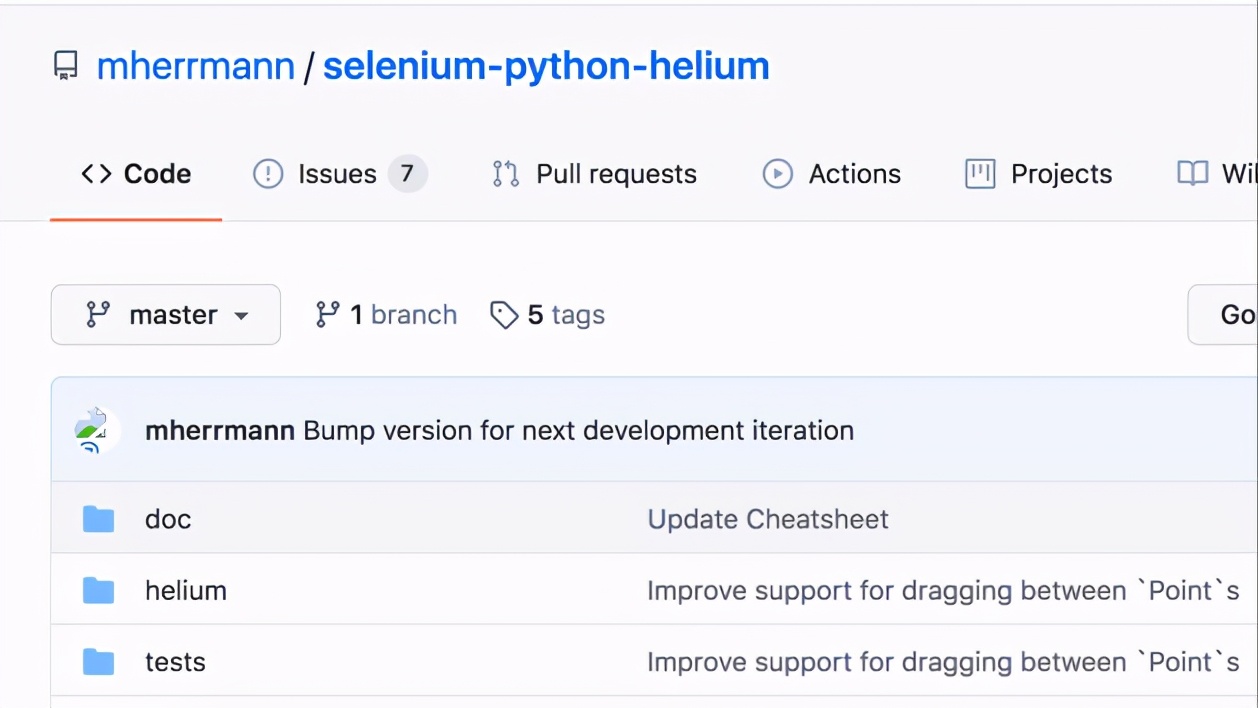Open the commit "Bump version for next development iteration"

[578, 431]
